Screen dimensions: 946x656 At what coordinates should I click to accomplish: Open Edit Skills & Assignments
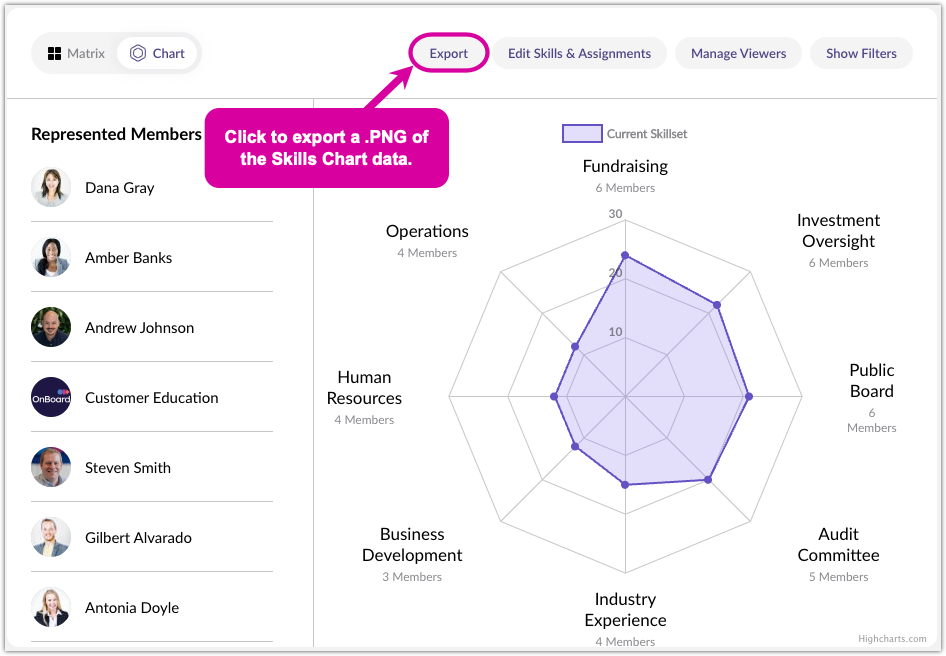click(x=579, y=53)
